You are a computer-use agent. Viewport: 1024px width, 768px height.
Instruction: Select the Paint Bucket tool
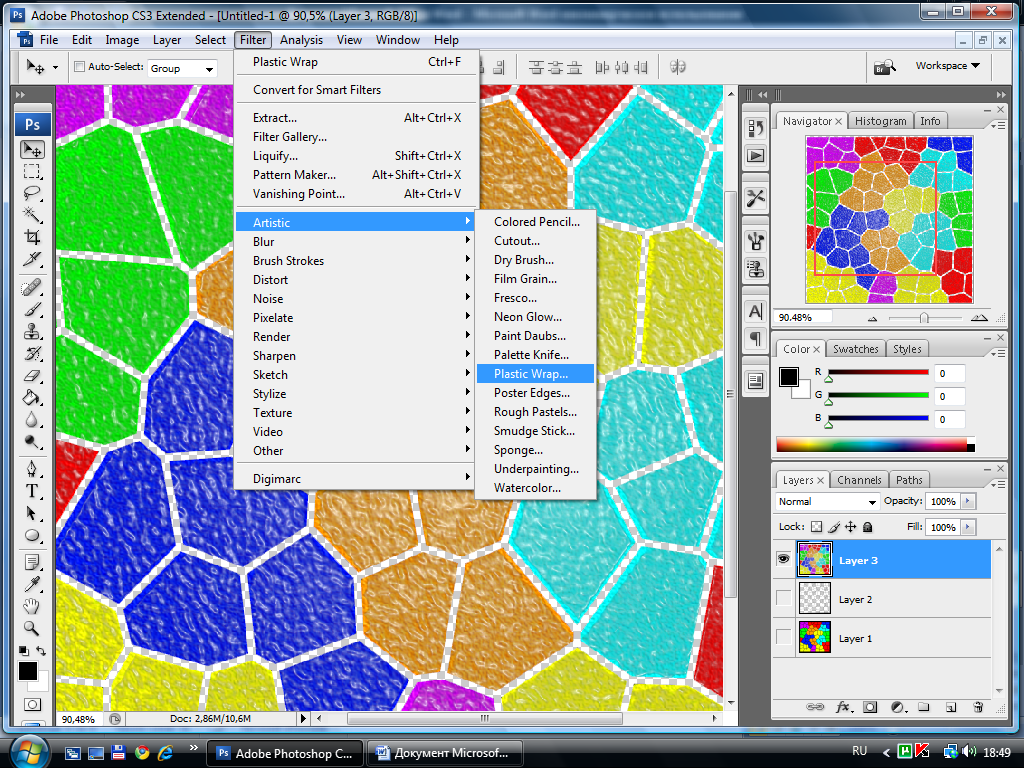[x=32, y=398]
